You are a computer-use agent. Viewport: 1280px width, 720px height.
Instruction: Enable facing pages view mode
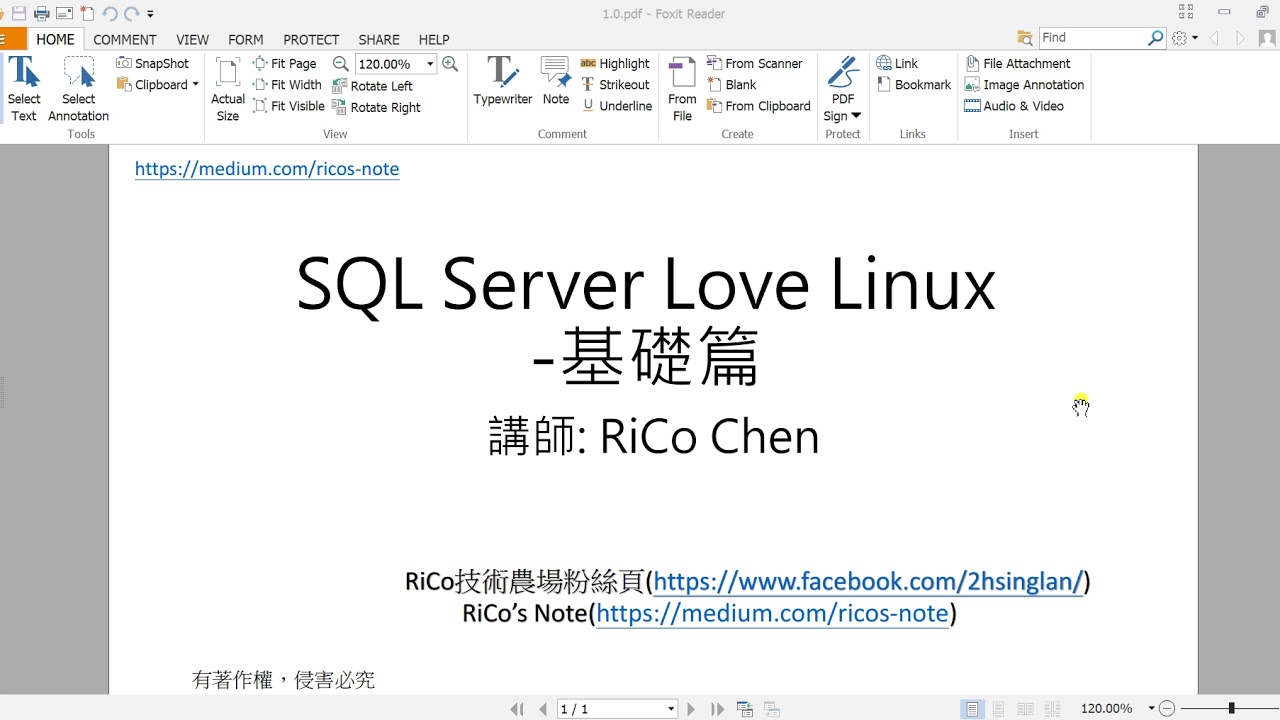click(1025, 709)
